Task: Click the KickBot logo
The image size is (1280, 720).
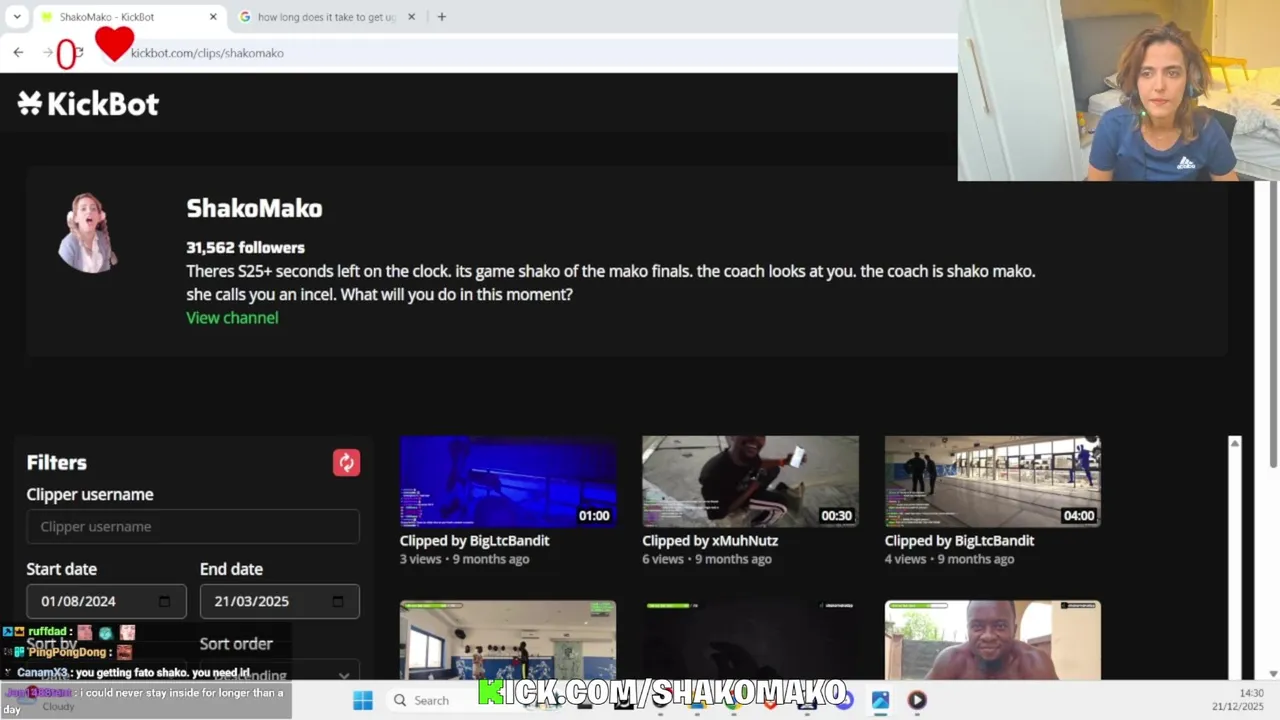Action: coord(88,103)
